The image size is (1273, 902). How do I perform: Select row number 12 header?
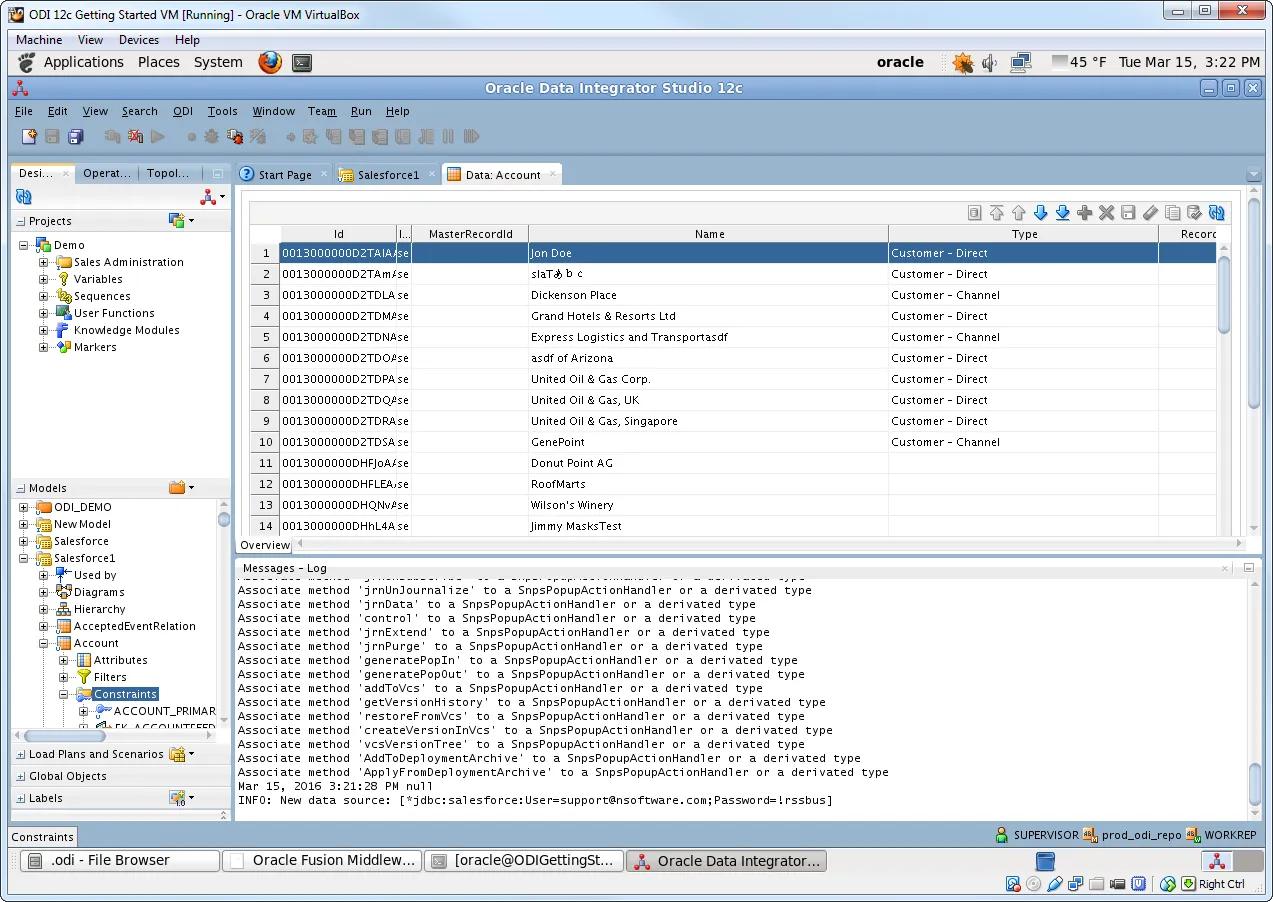[x=266, y=484]
